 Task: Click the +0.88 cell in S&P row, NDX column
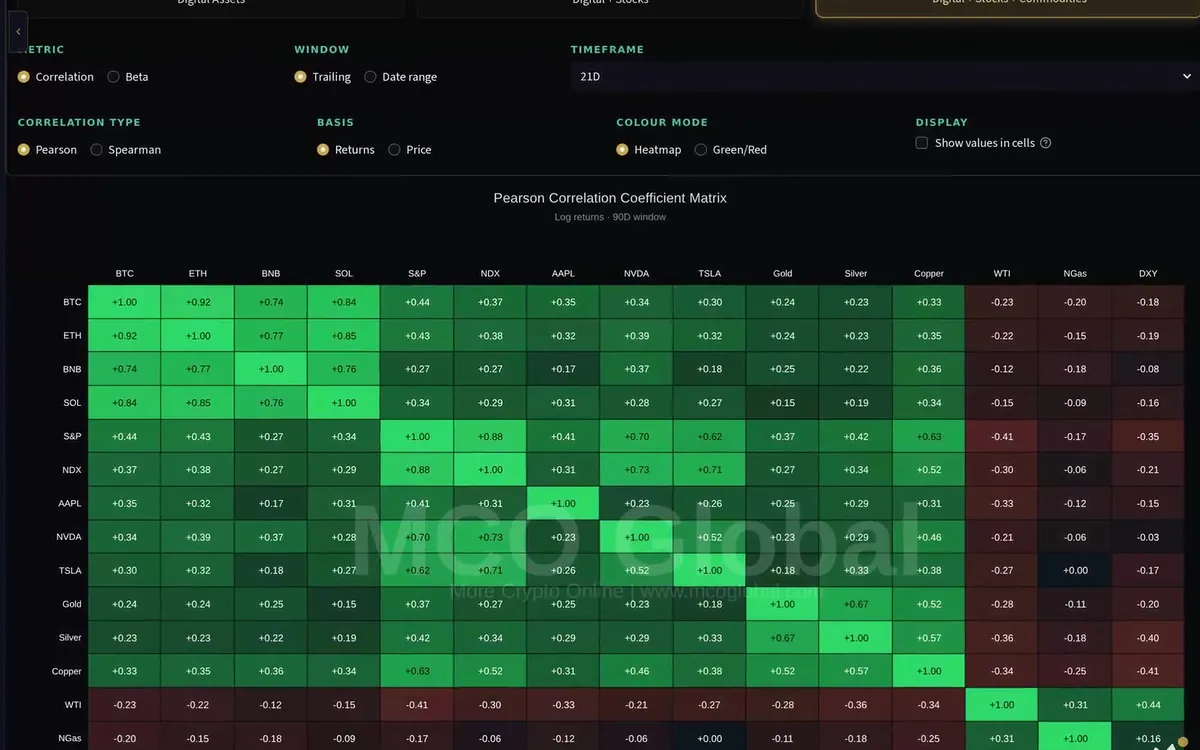pos(490,437)
